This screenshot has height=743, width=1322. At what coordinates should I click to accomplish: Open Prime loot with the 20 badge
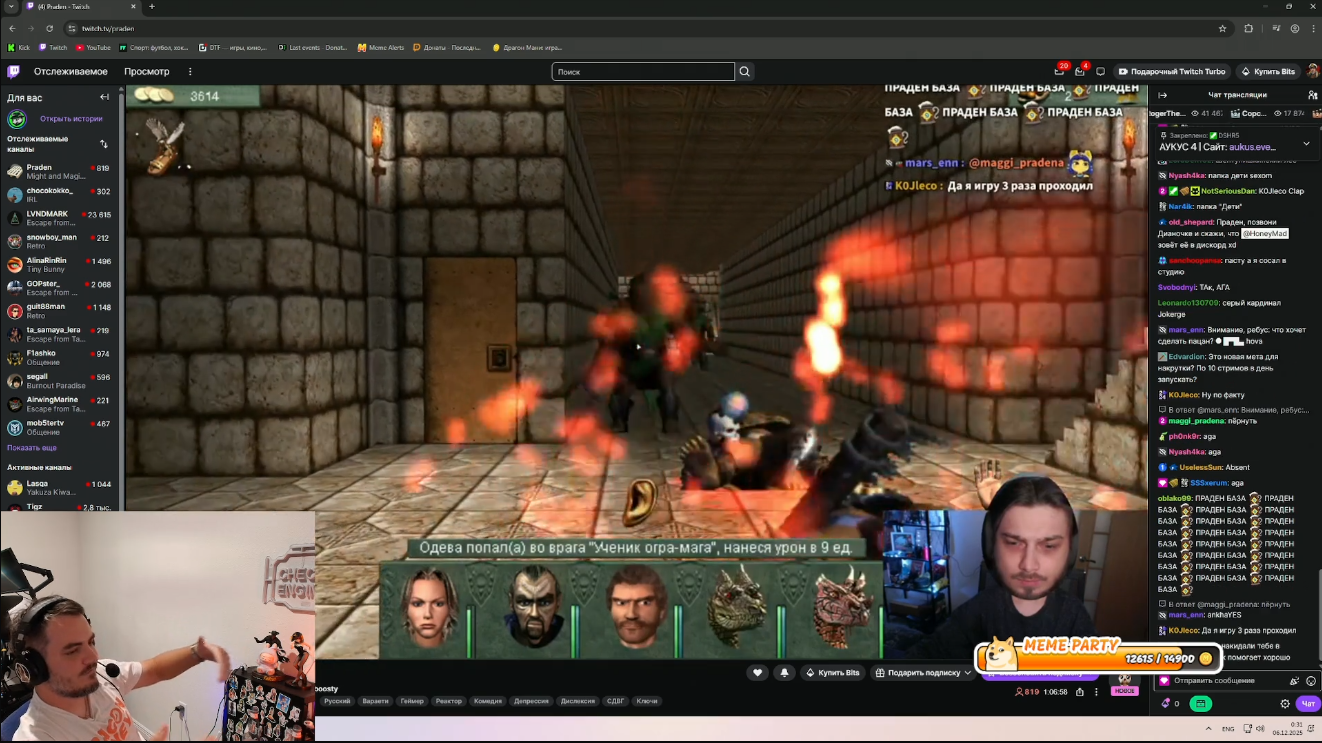point(1059,71)
